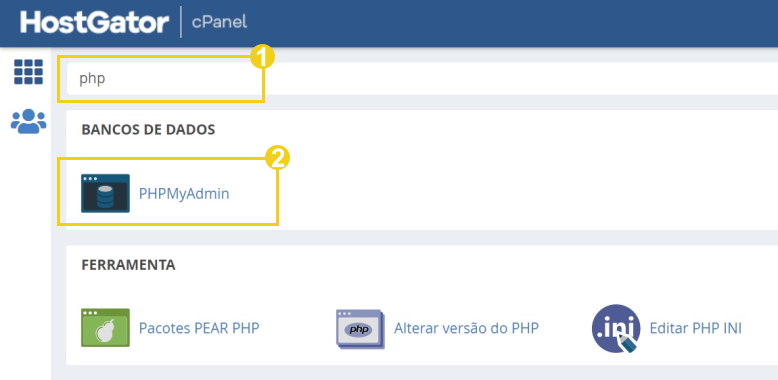Click the round .ini editor icon
778x380 pixels.
pyautogui.click(x=616, y=328)
